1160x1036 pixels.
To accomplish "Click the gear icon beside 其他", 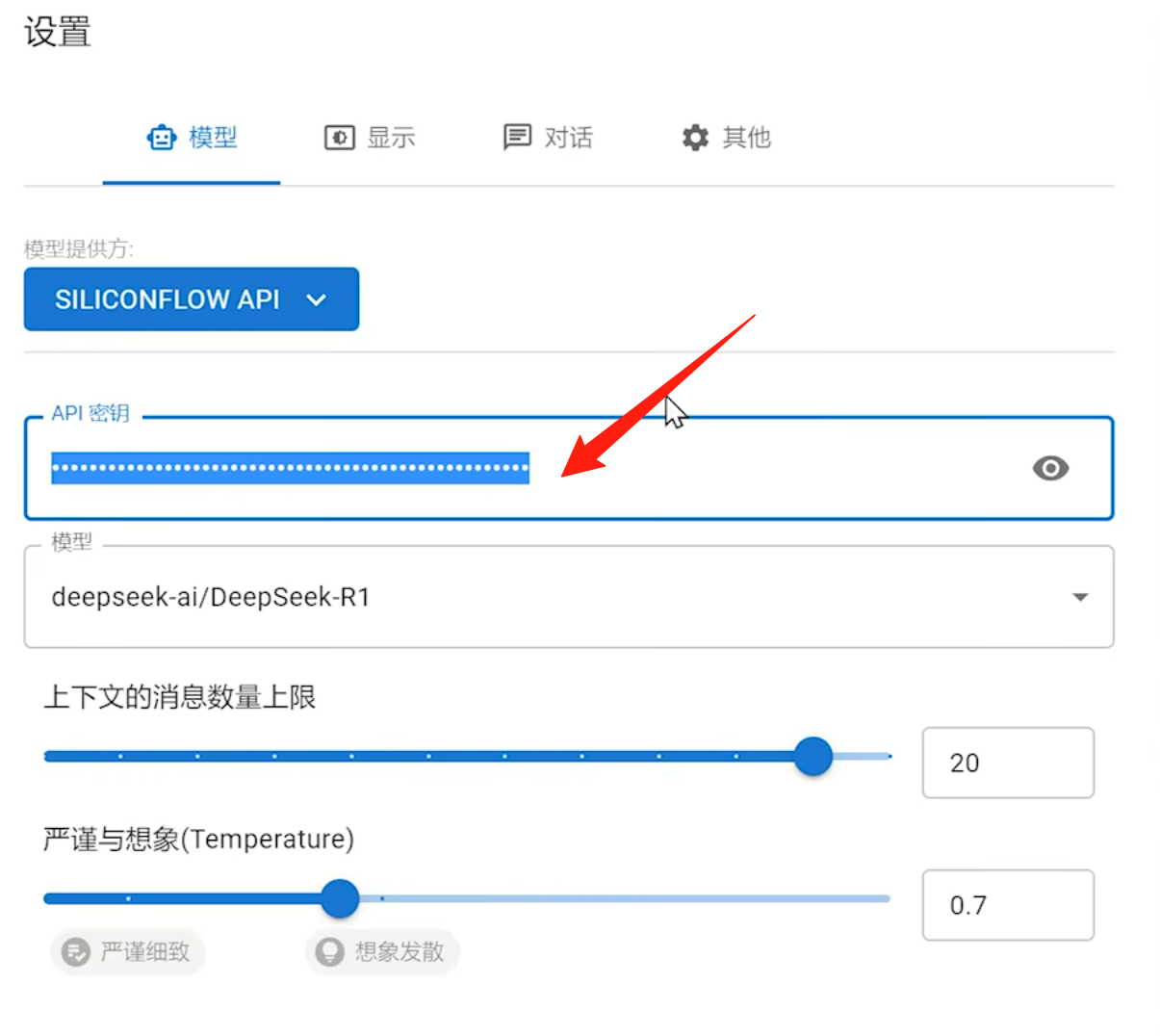I will click(x=695, y=138).
